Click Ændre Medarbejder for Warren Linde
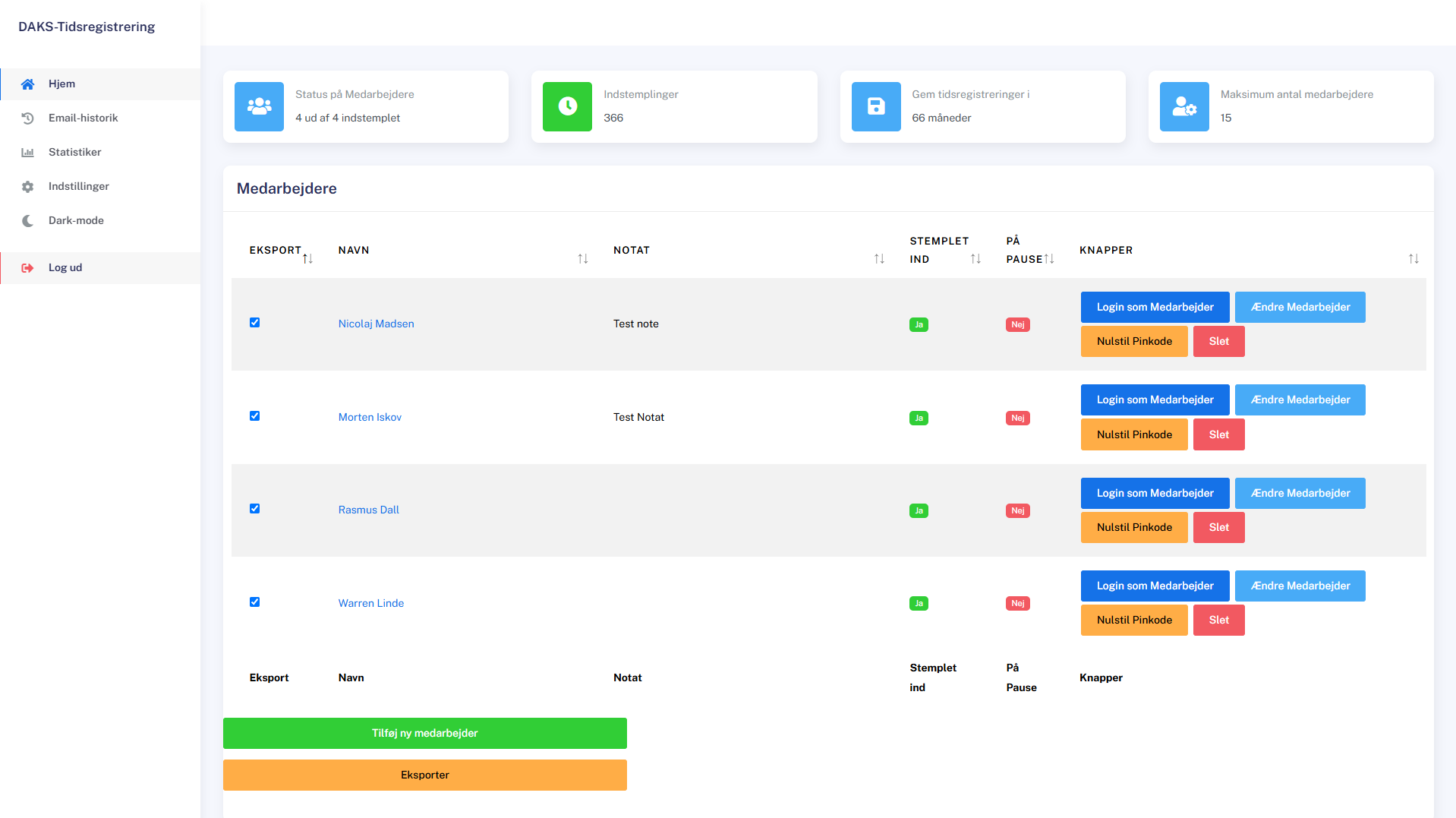Screen dimensions: 1456x818 [1300, 586]
